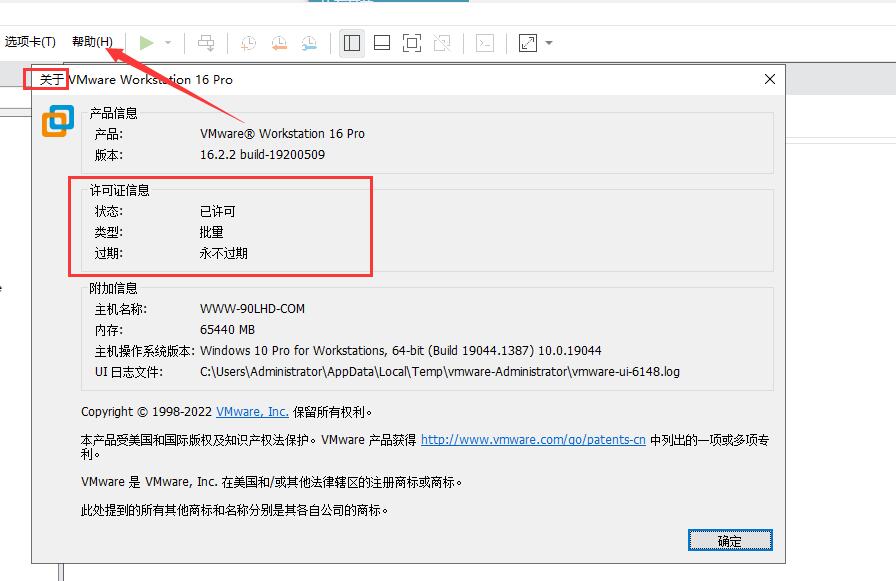This screenshot has width=896, height=581.
Task: Click the stretch guest display icon
Action: click(528, 43)
